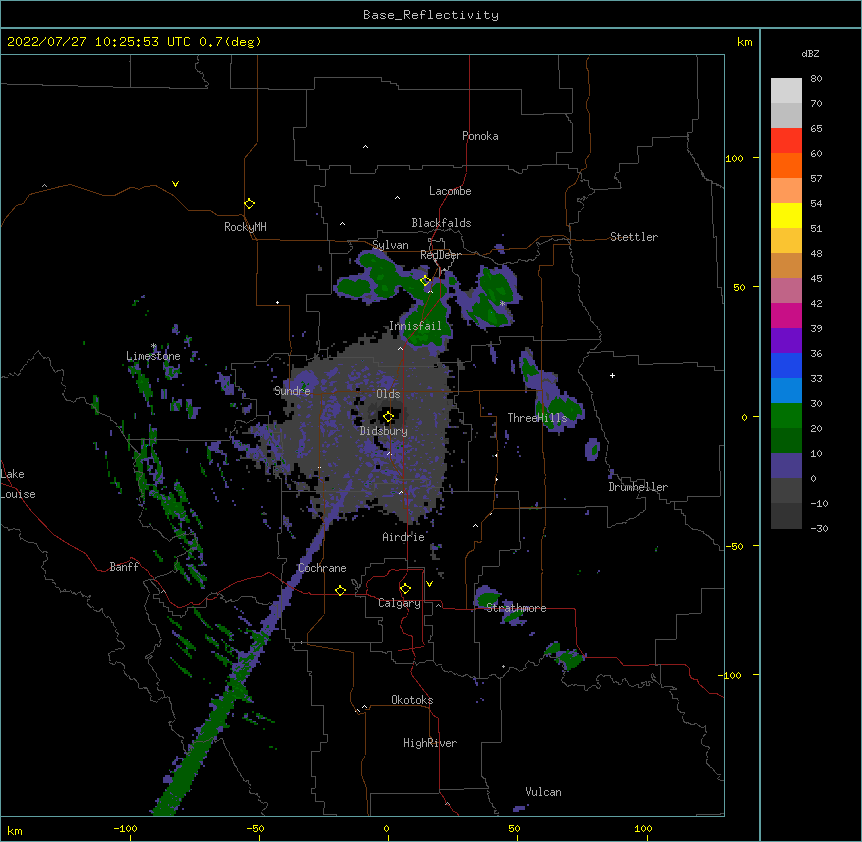Click the yellow diamond marker inside Calgary boundary
Screen dimensions: 862x842
pyautogui.click(x=405, y=589)
